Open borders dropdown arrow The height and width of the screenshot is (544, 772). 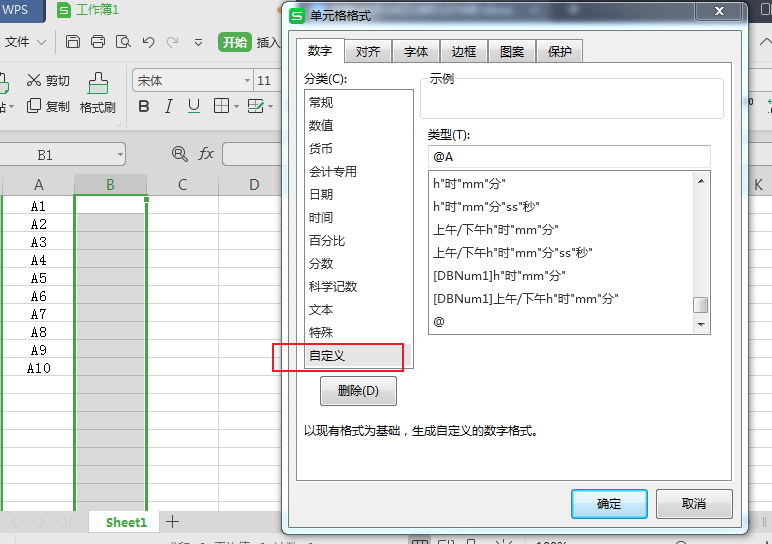pyautogui.click(x=236, y=106)
